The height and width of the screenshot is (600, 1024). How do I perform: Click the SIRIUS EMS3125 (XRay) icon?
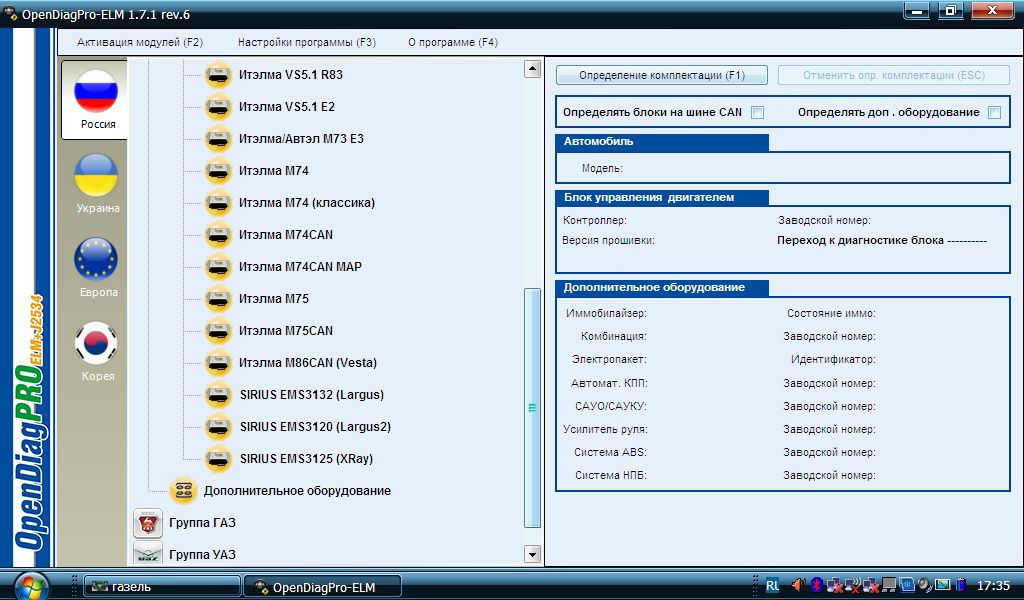218,459
